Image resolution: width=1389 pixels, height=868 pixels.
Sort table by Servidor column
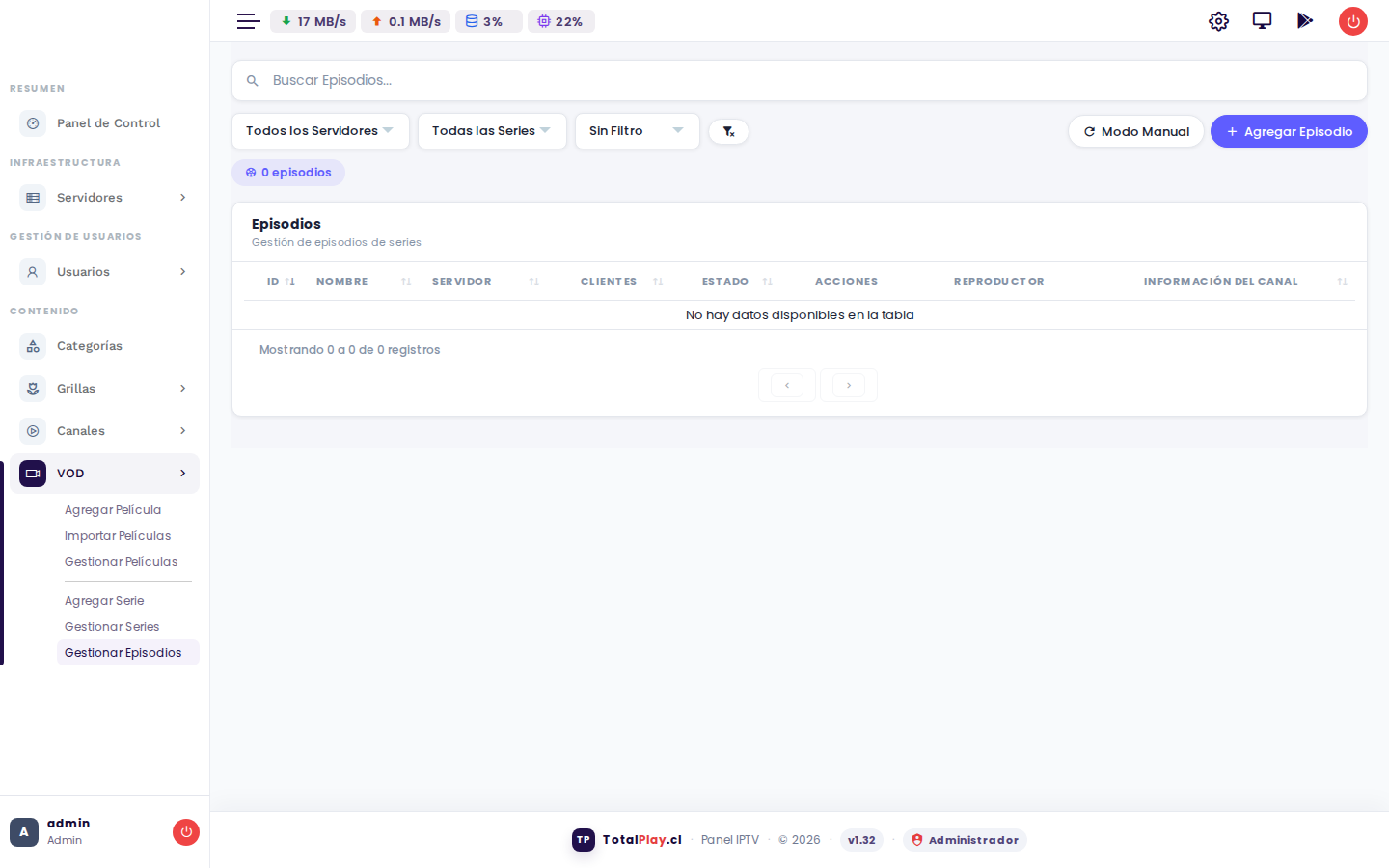coord(484,282)
